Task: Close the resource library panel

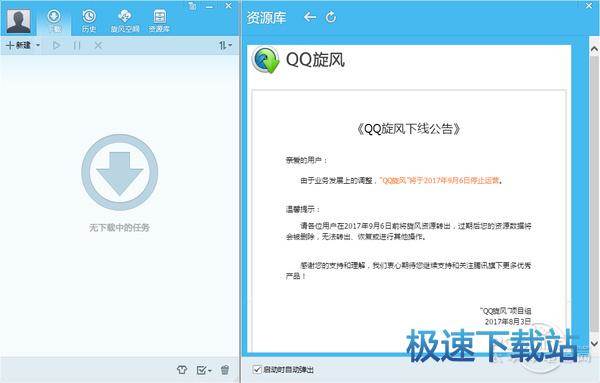Action: coord(589,6)
